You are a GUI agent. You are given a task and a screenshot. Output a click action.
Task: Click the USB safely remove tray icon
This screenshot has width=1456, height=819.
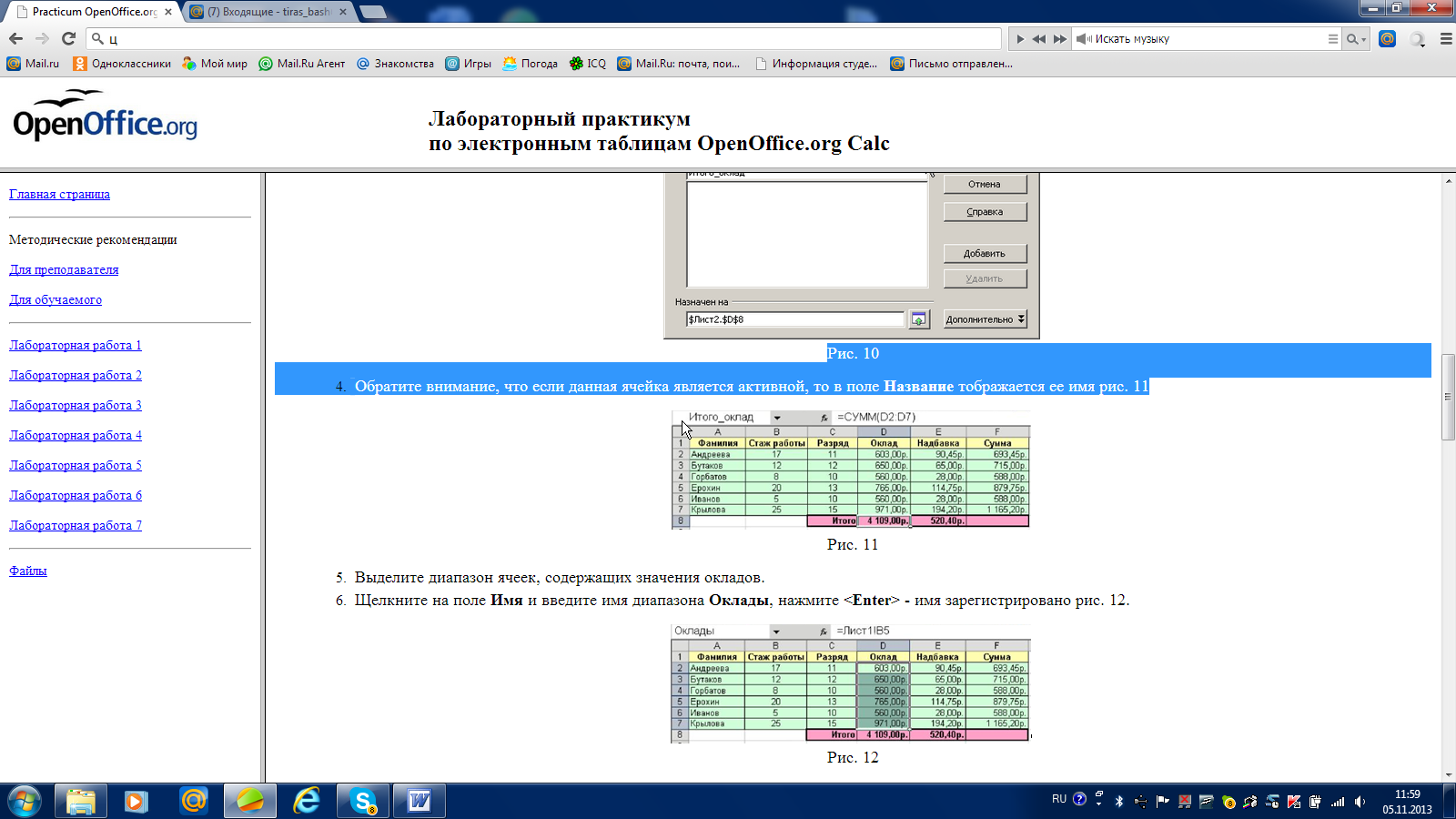1140,802
